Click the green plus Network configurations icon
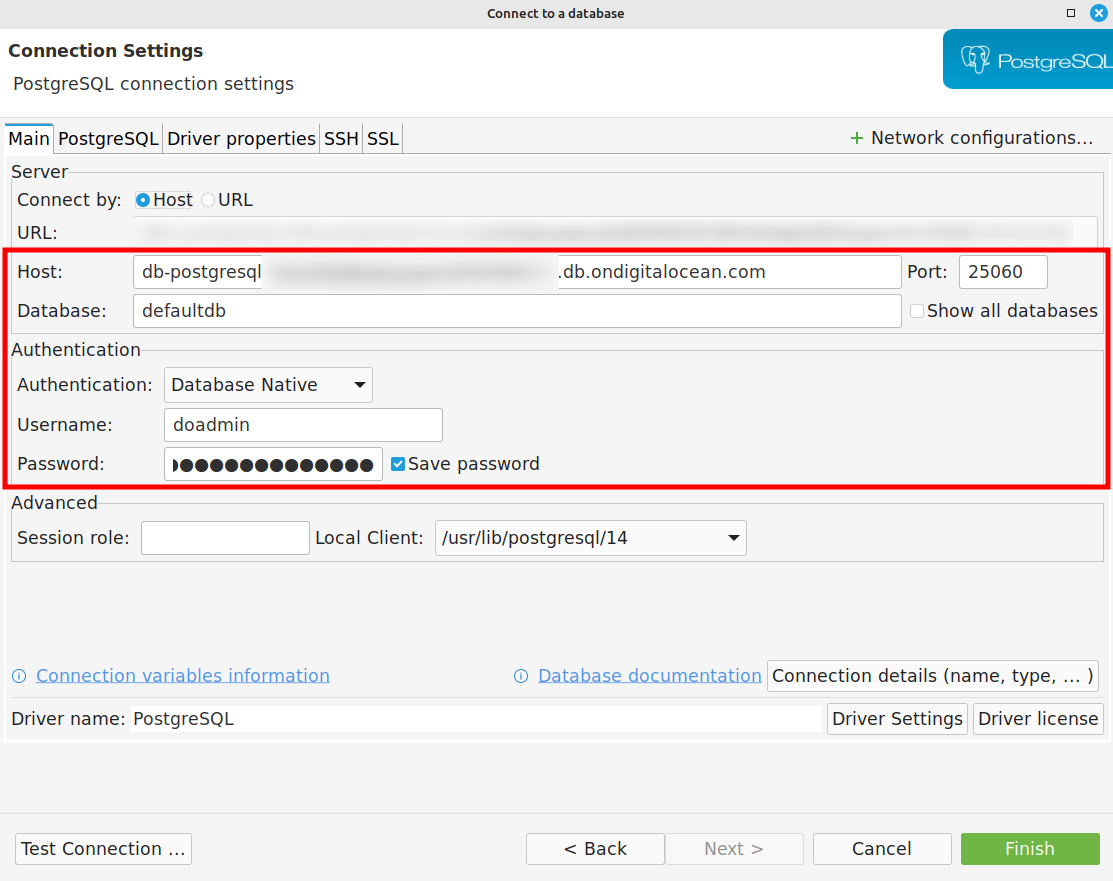This screenshot has width=1113, height=881. (856, 138)
